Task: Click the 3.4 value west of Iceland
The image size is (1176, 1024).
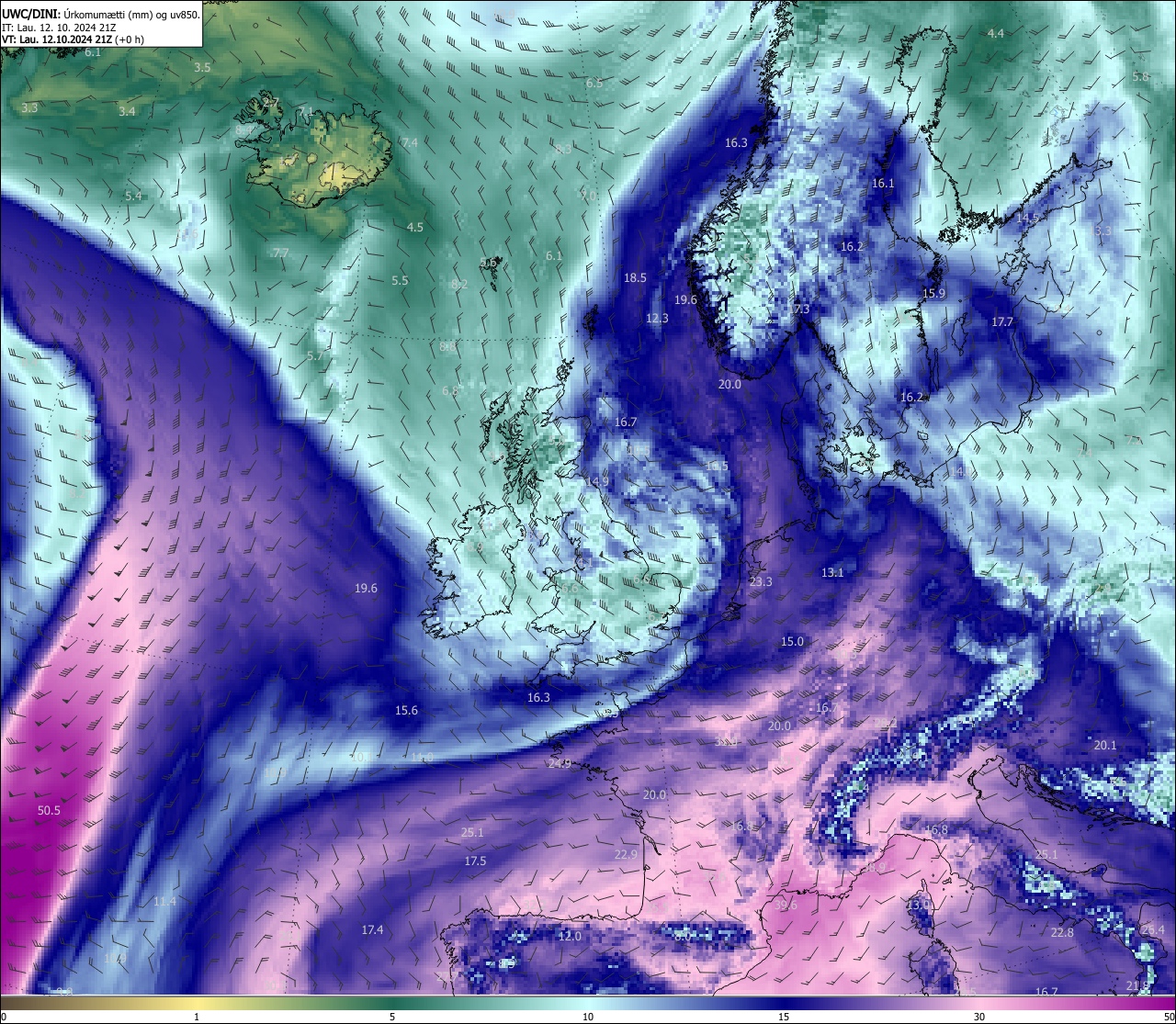Action: pyautogui.click(x=127, y=111)
